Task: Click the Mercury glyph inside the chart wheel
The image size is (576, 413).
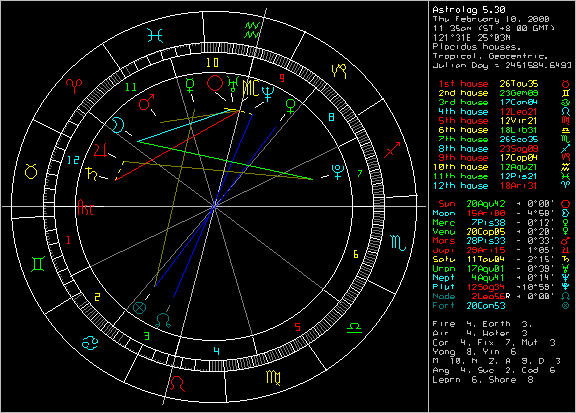Action: [x=190, y=86]
